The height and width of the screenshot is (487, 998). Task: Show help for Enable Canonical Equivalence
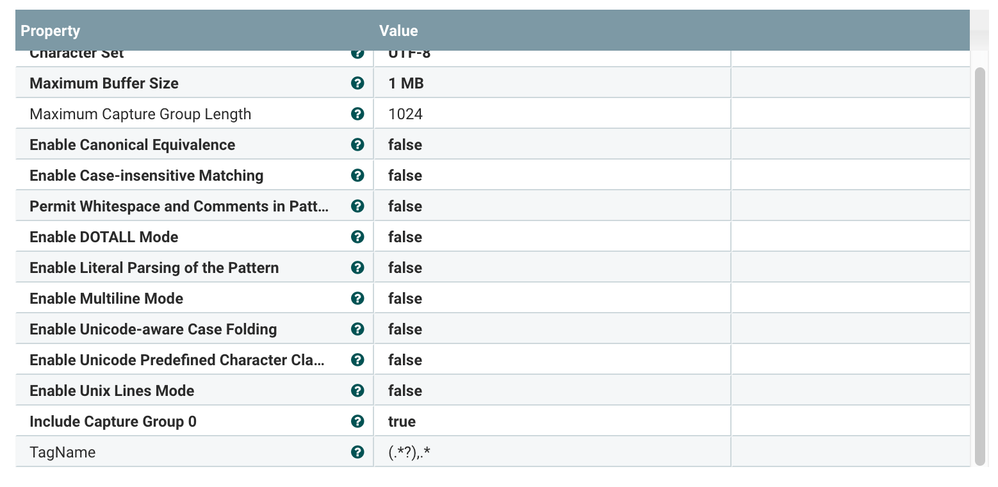357,145
